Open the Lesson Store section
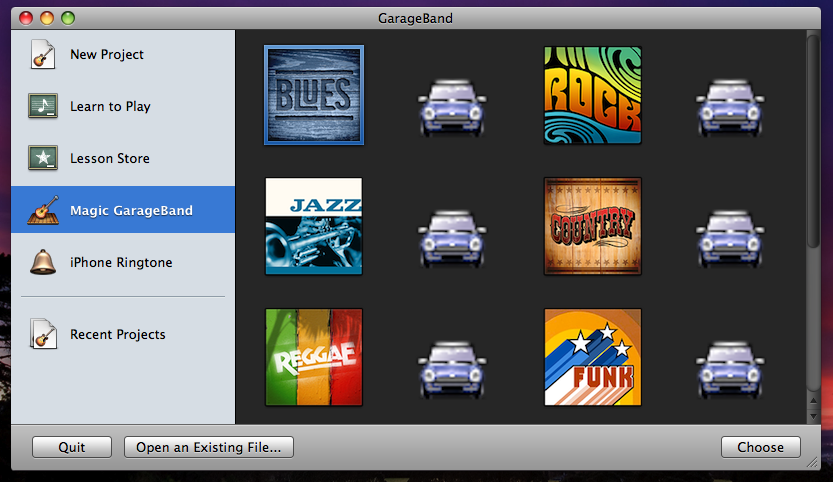The width and height of the screenshot is (833, 482). [123, 158]
